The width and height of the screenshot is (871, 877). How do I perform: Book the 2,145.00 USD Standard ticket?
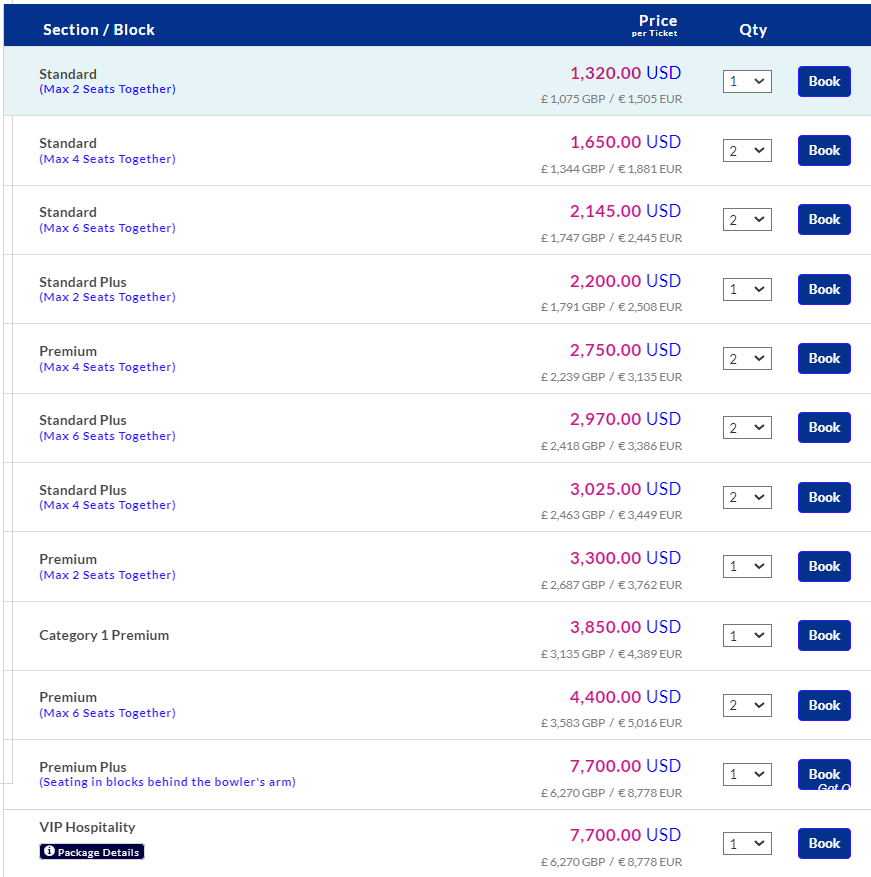824,219
